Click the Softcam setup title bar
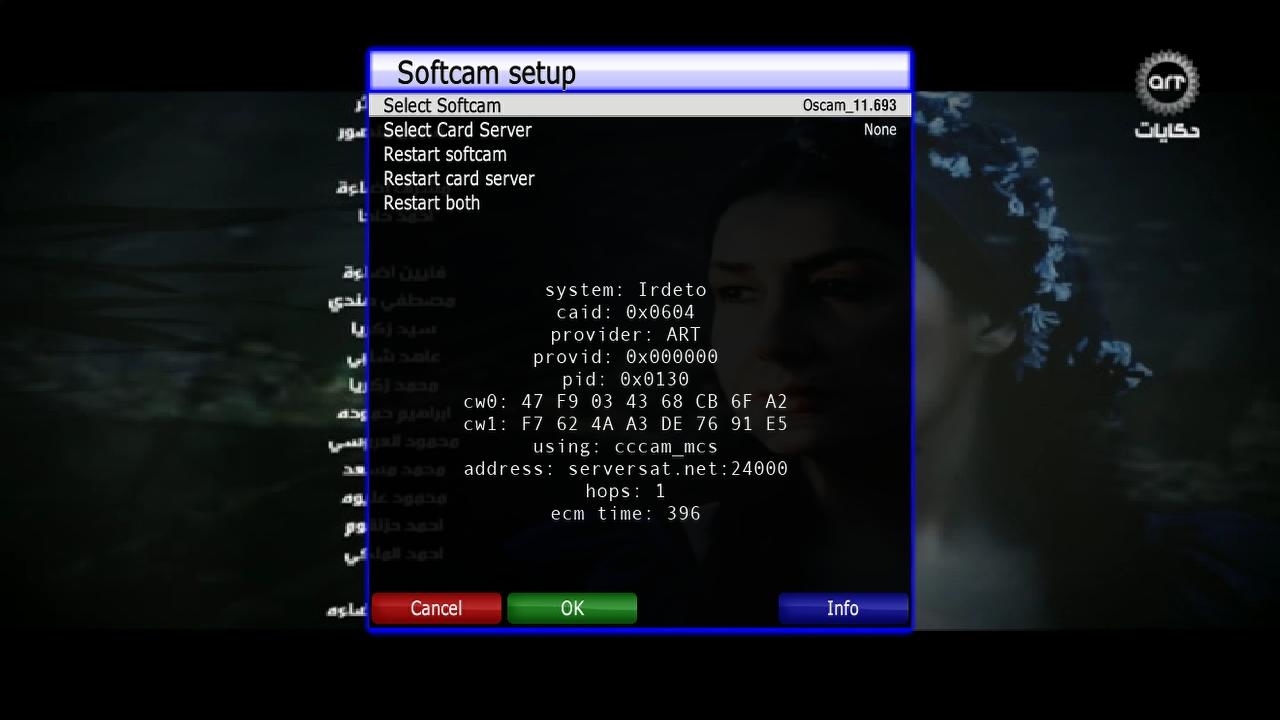1280x720 pixels. 640,72
